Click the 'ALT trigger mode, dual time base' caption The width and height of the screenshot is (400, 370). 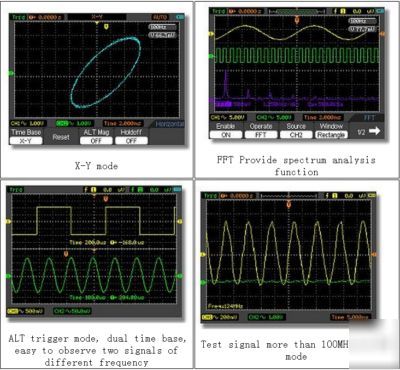click(97, 339)
